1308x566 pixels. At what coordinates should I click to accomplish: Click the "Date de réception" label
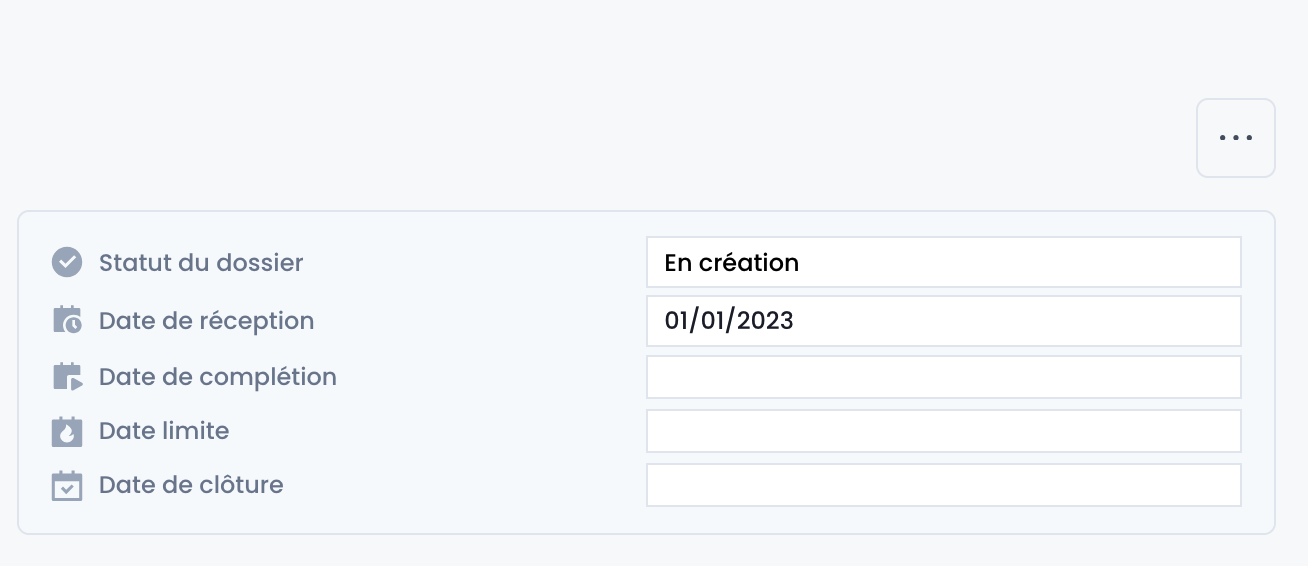click(206, 321)
